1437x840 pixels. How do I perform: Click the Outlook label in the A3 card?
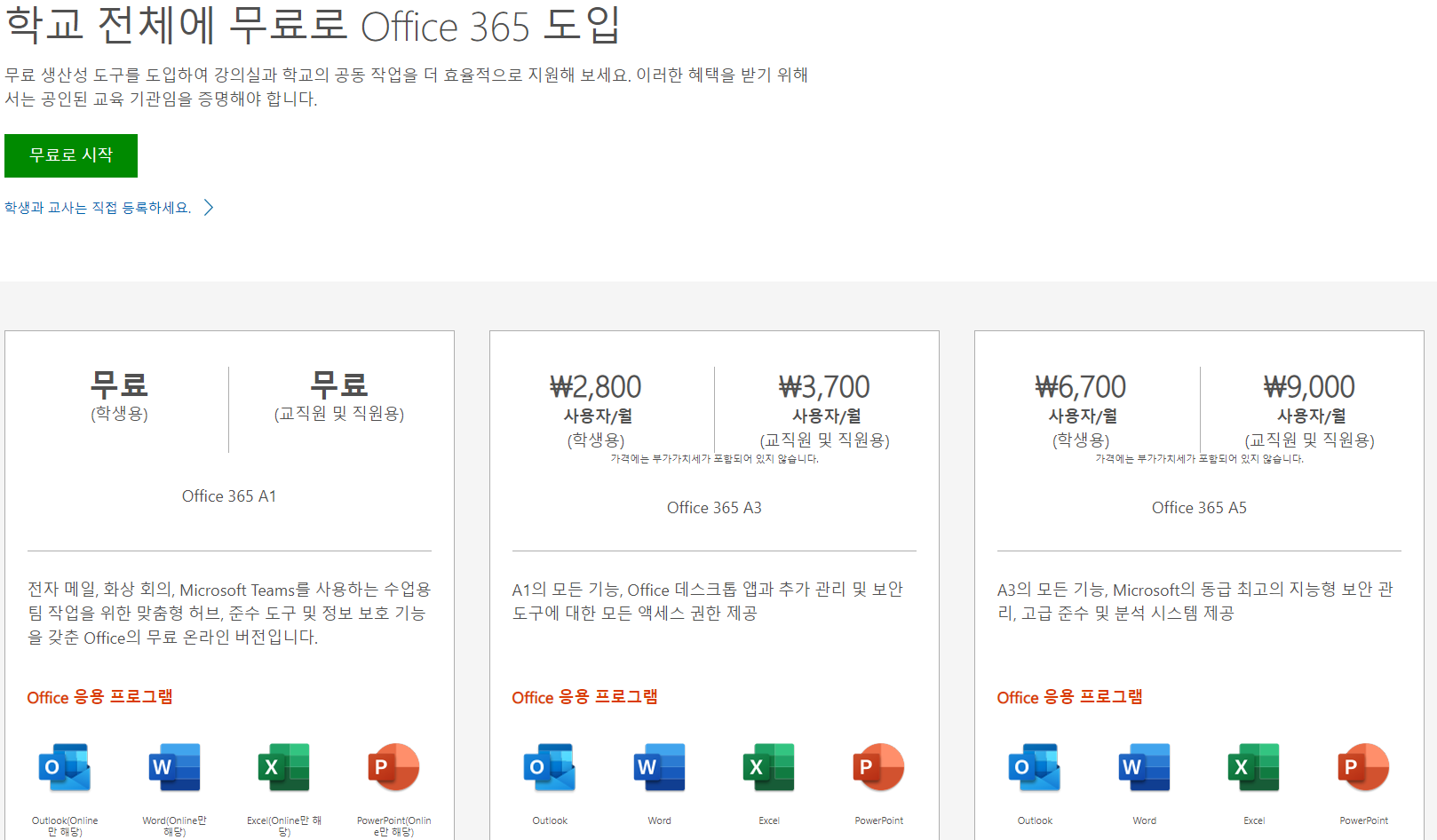[x=550, y=820]
